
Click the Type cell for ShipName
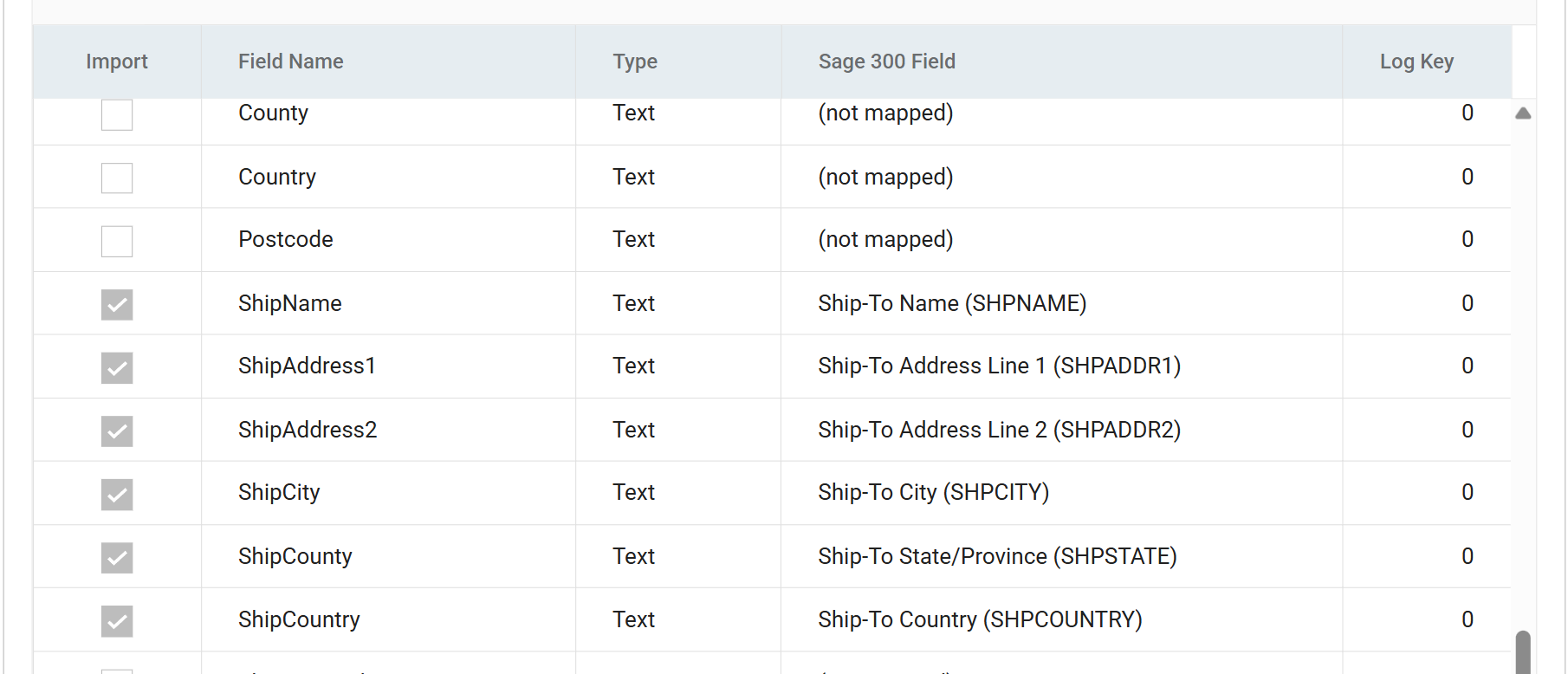point(678,303)
